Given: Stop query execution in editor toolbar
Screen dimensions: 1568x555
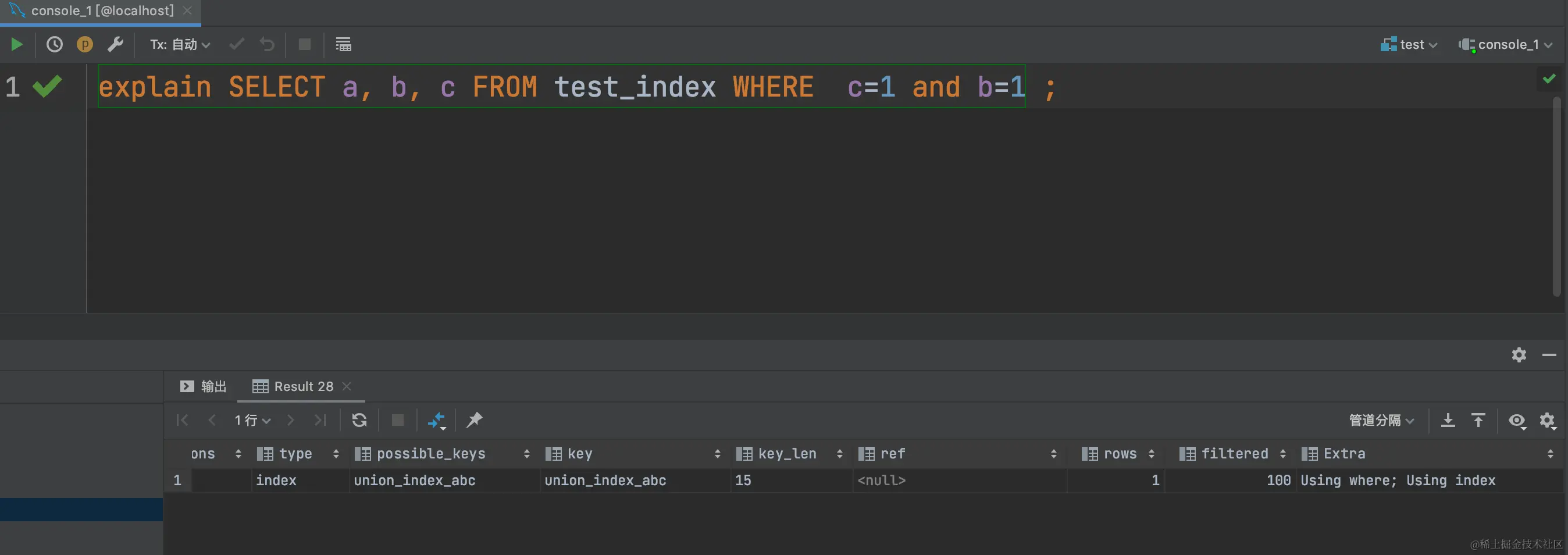Looking at the screenshot, I should (304, 44).
